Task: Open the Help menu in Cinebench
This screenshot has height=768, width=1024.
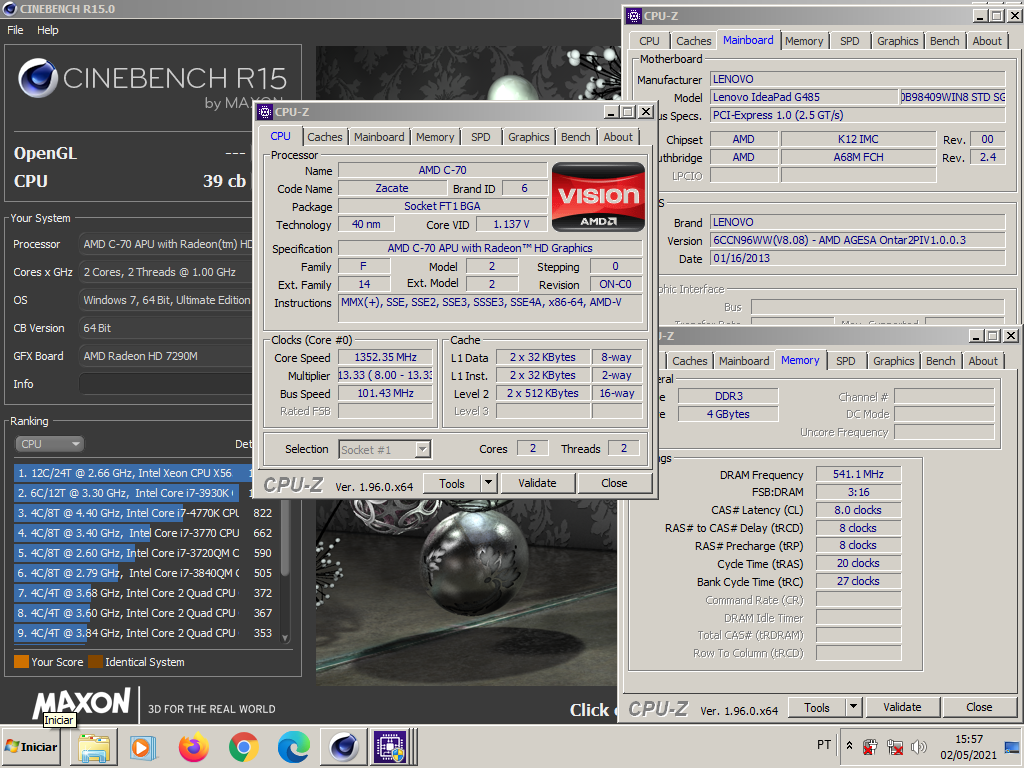Action: coord(47,30)
